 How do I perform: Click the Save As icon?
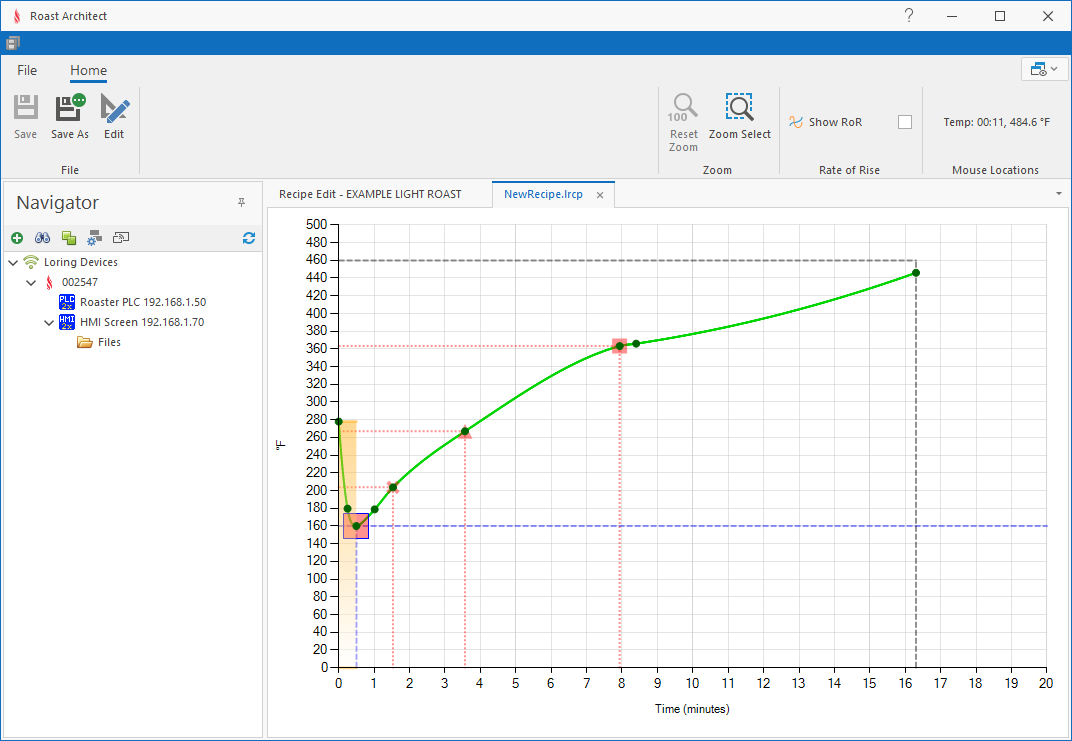click(x=70, y=108)
